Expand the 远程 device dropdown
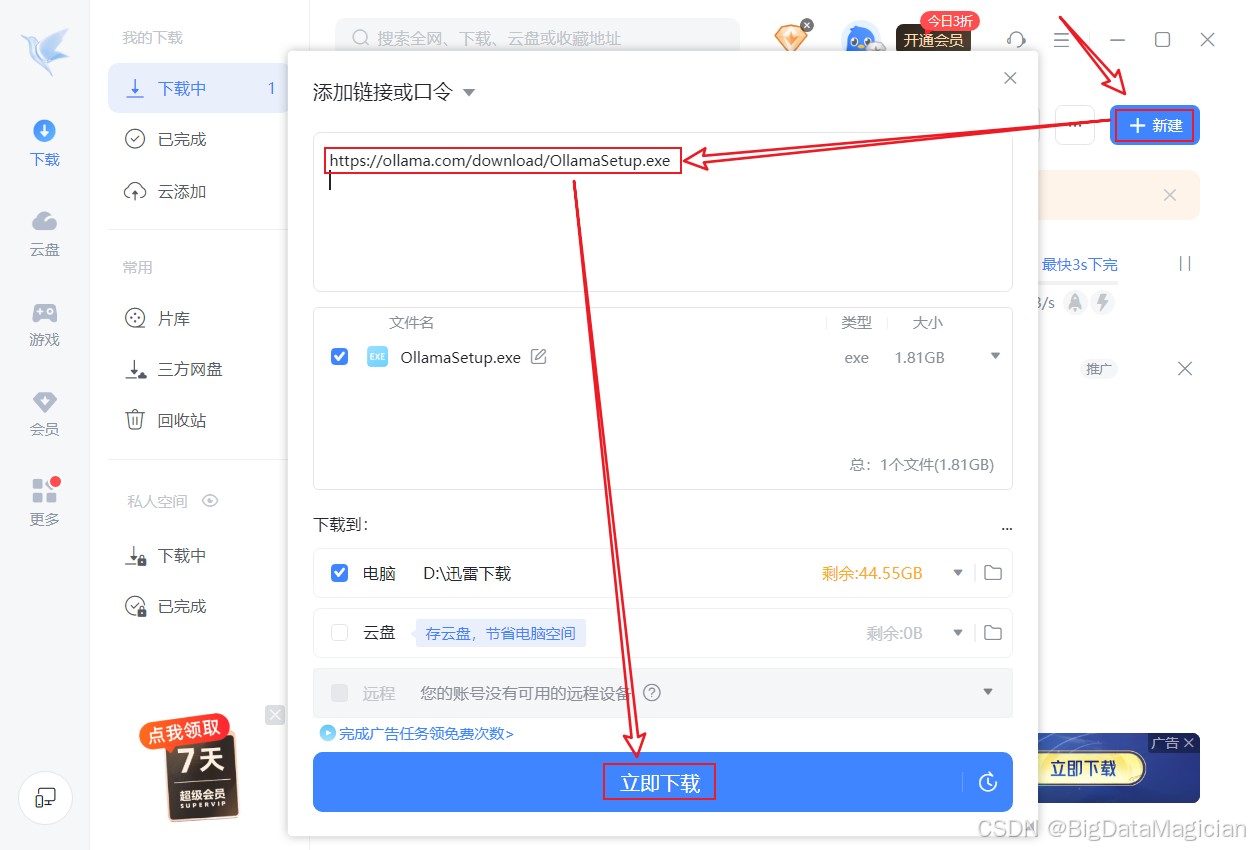The image size is (1250, 850). (x=988, y=692)
